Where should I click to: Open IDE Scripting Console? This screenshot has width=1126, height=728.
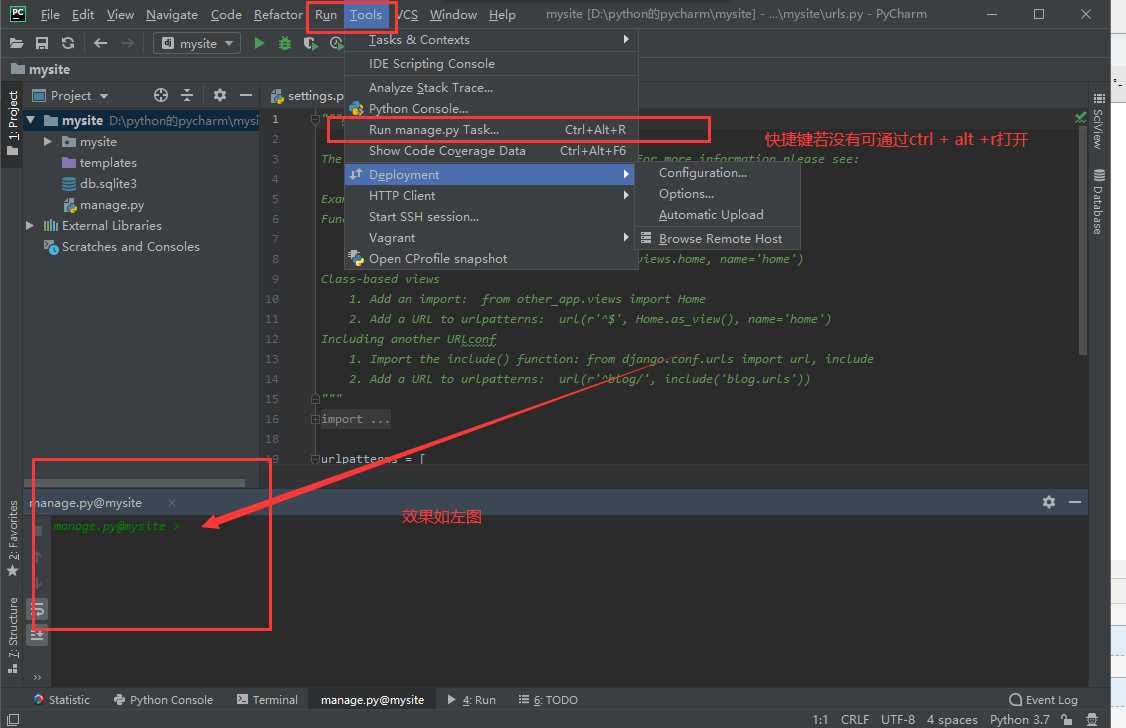click(490, 64)
